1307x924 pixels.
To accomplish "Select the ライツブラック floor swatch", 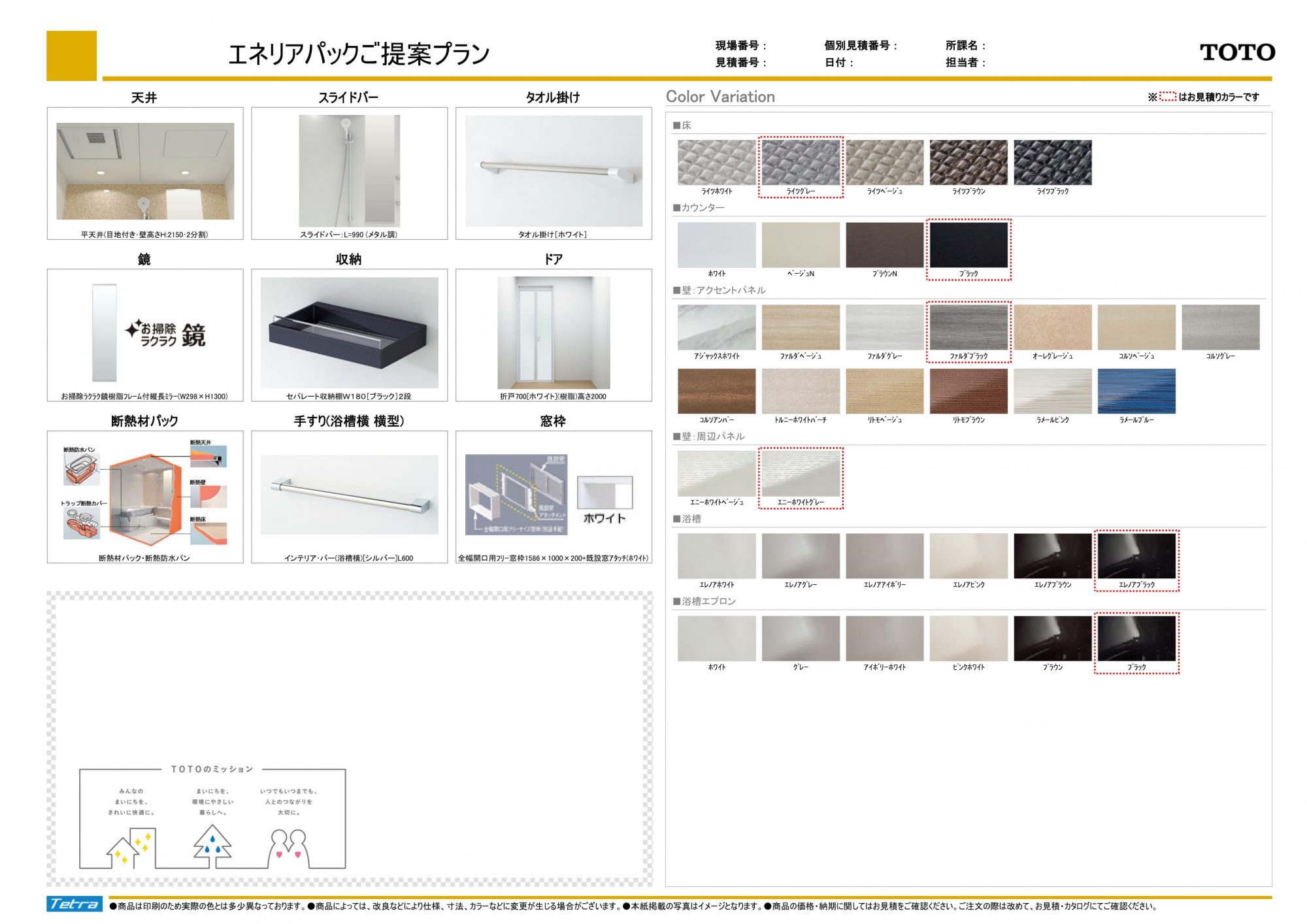I will pyautogui.click(x=1053, y=162).
